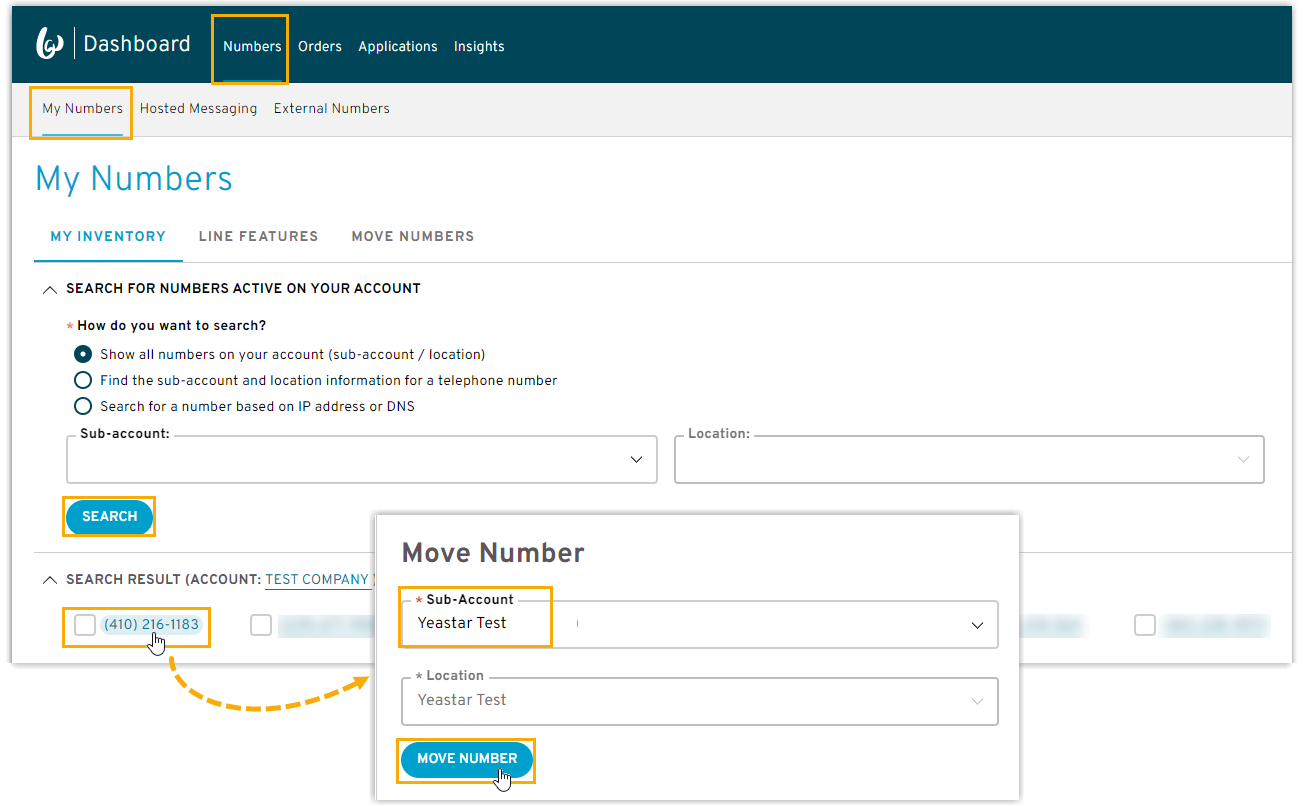Click the How do you want to search label

pyautogui.click(x=171, y=326)
